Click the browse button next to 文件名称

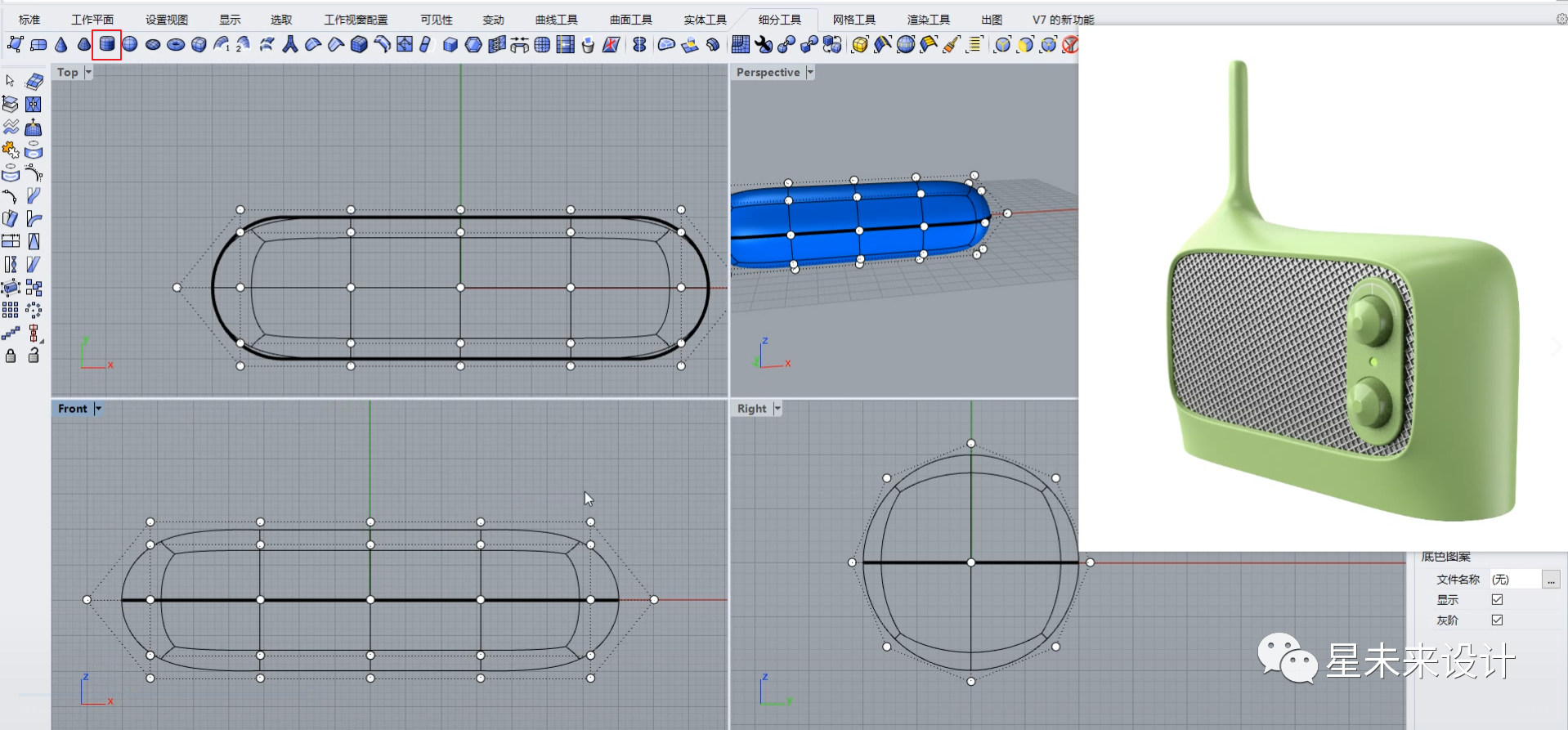pos(1551,579)
